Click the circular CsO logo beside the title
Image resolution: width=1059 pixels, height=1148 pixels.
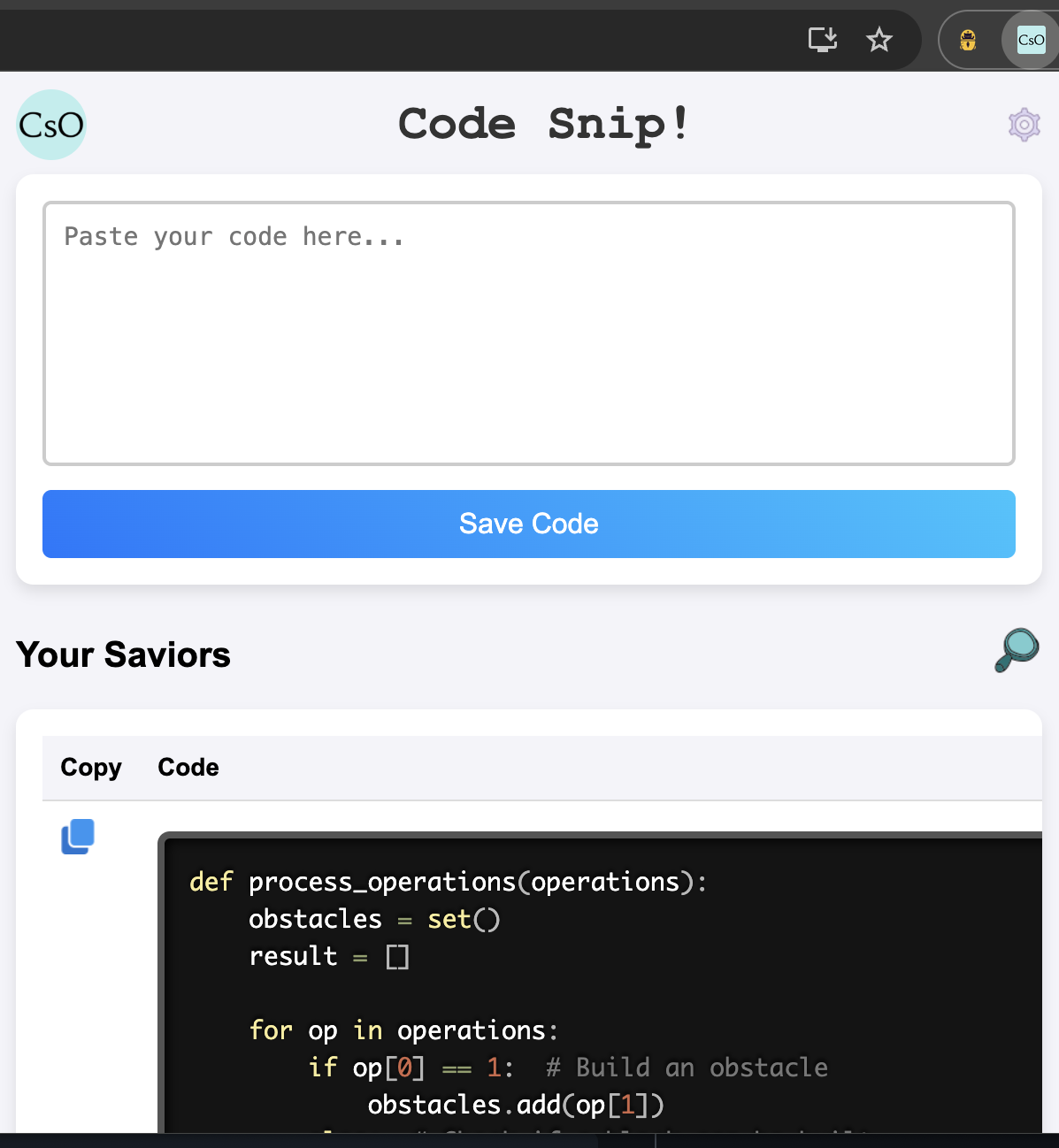tap(50, 125)
